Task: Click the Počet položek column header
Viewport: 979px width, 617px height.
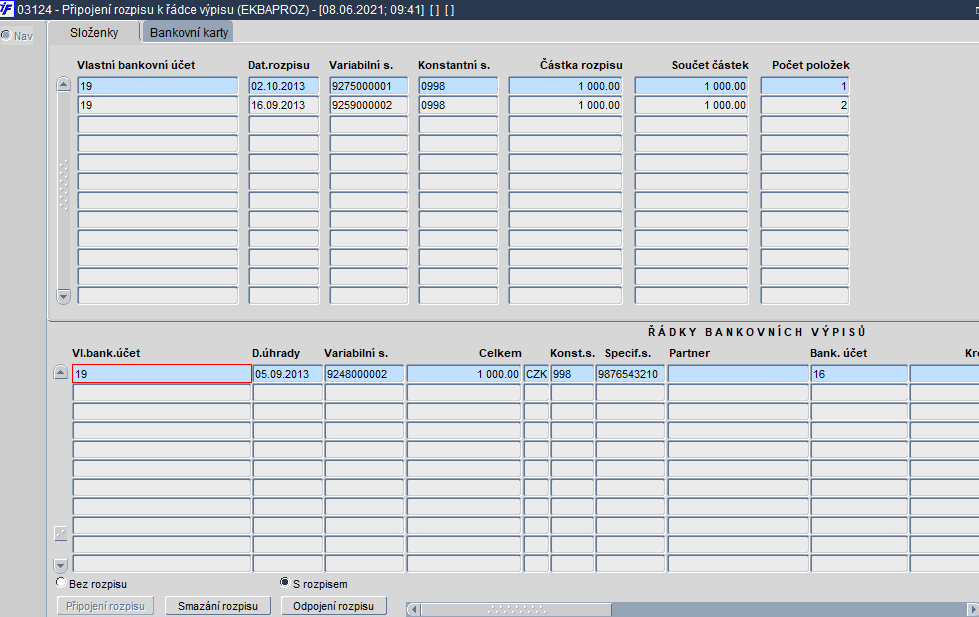Action: [x=810, y=65]
